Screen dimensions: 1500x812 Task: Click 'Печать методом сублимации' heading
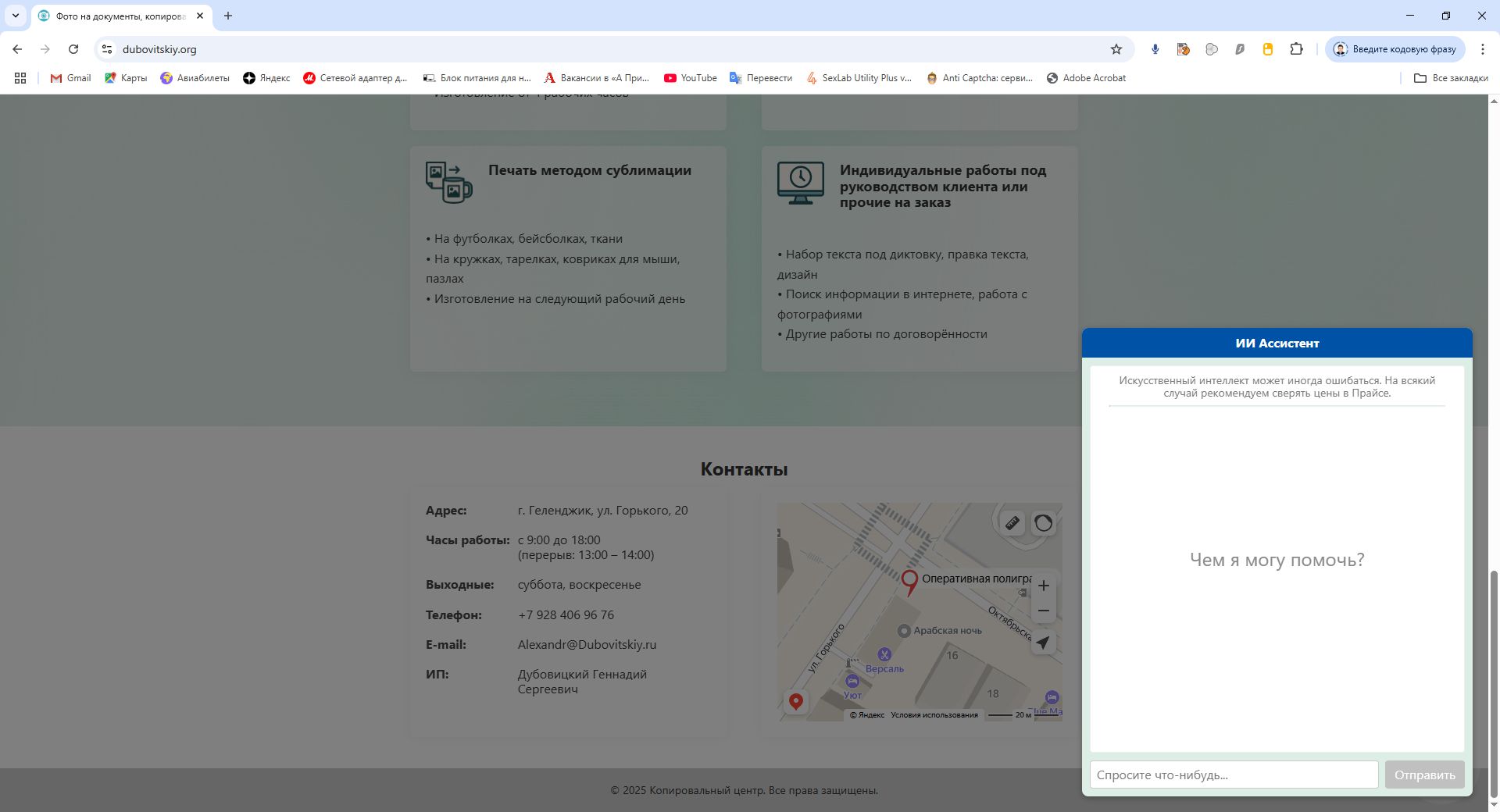[590, 170]
